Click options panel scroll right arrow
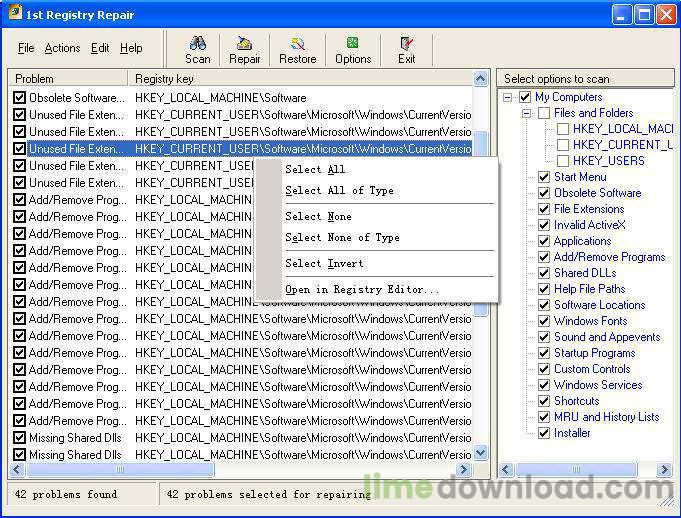Viewport: 681px width, 518px height. pyautogui.click(x=664, y=469)
